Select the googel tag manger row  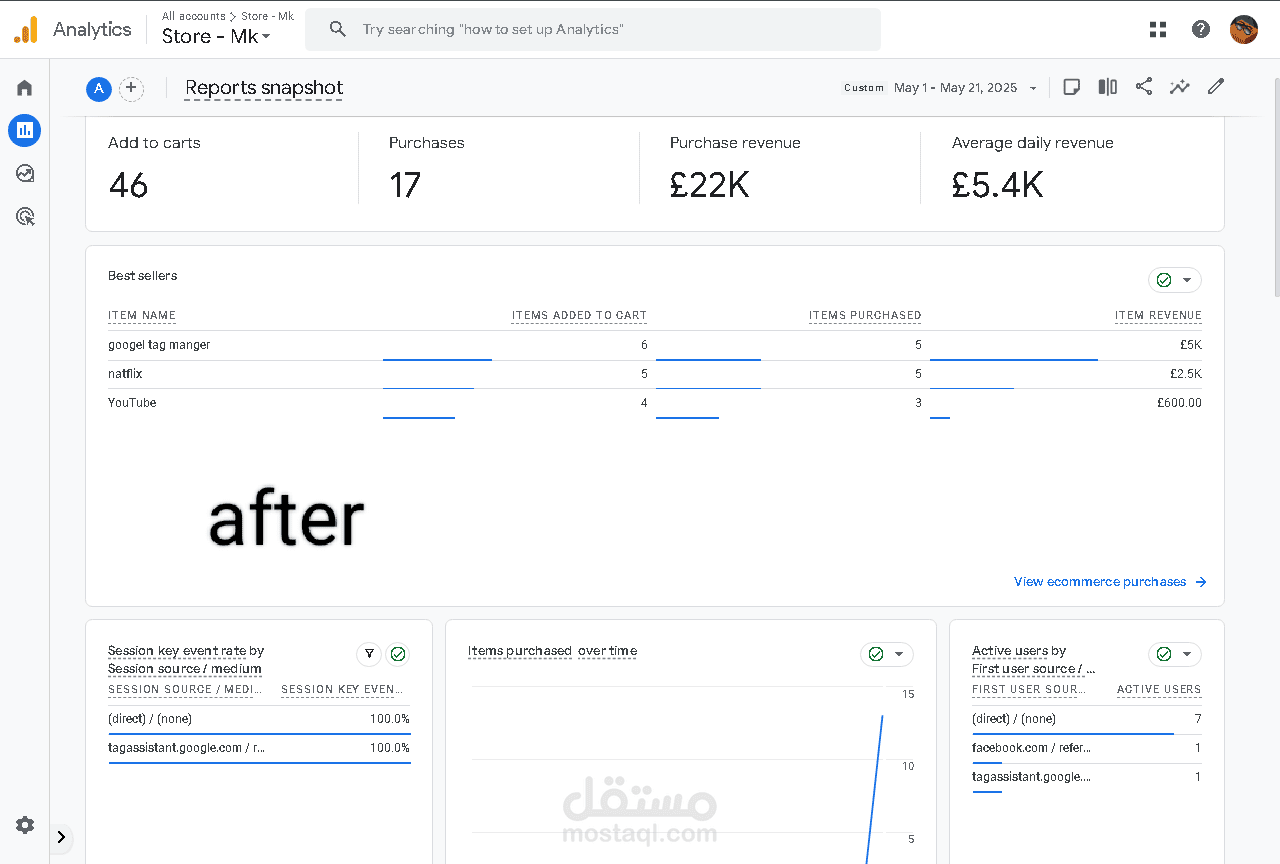(x=655, y=346)
